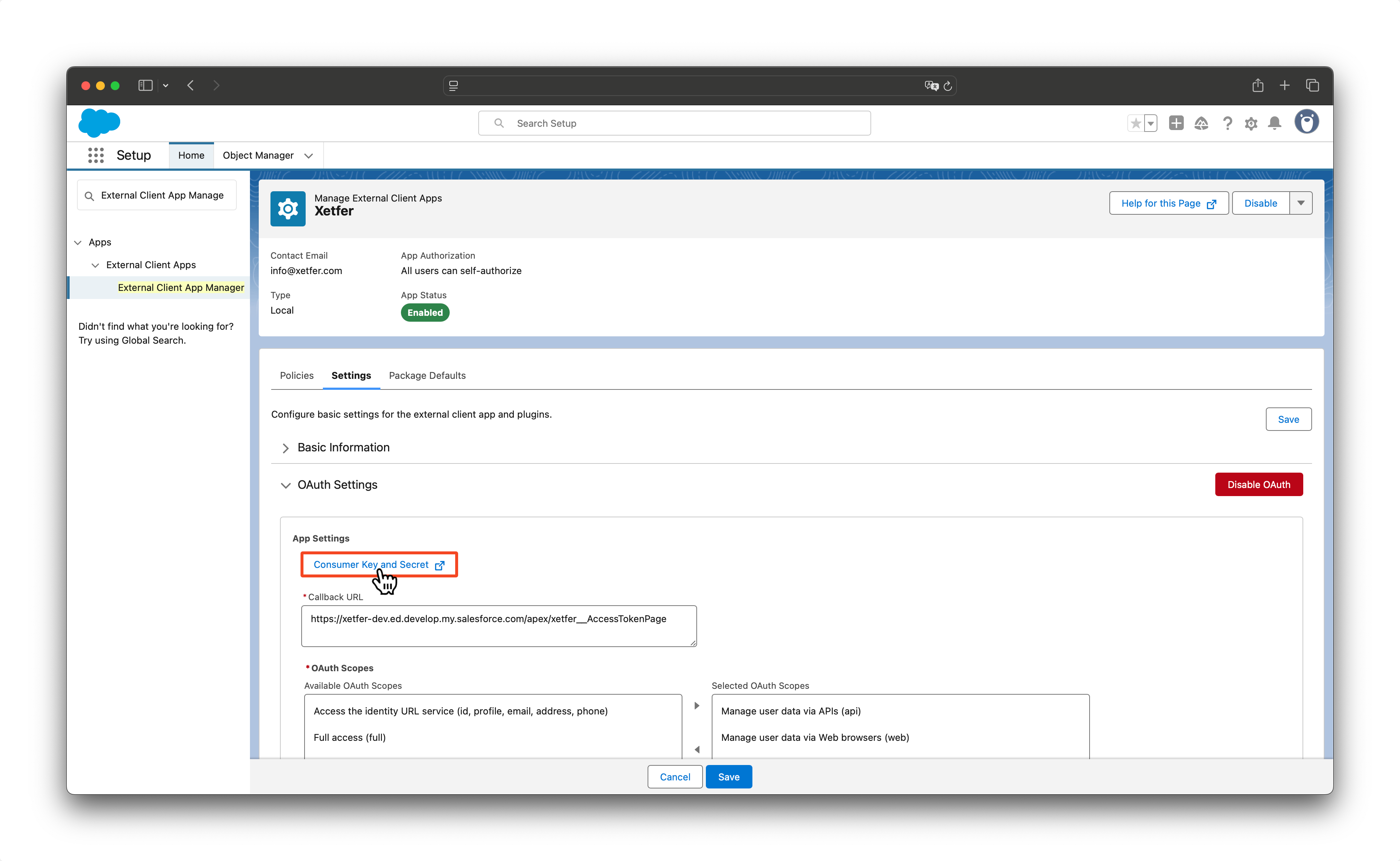Image resolution: width=1400 pixels, height=861 pixels.
Task: Open Global Actions plus icon
Action: tap(1176, 123)
